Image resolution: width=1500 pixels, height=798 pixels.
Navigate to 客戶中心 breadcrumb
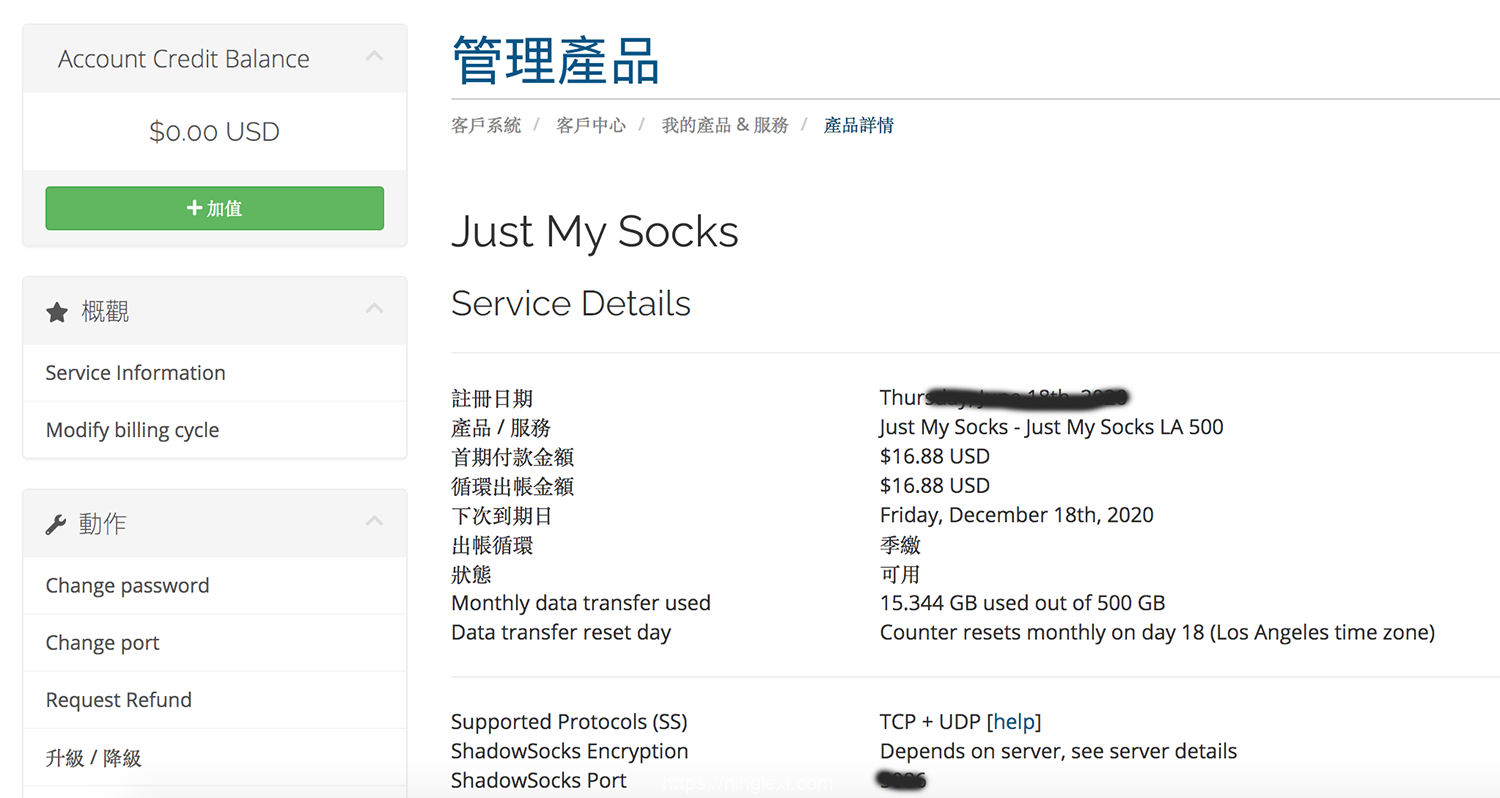[591, 125]
